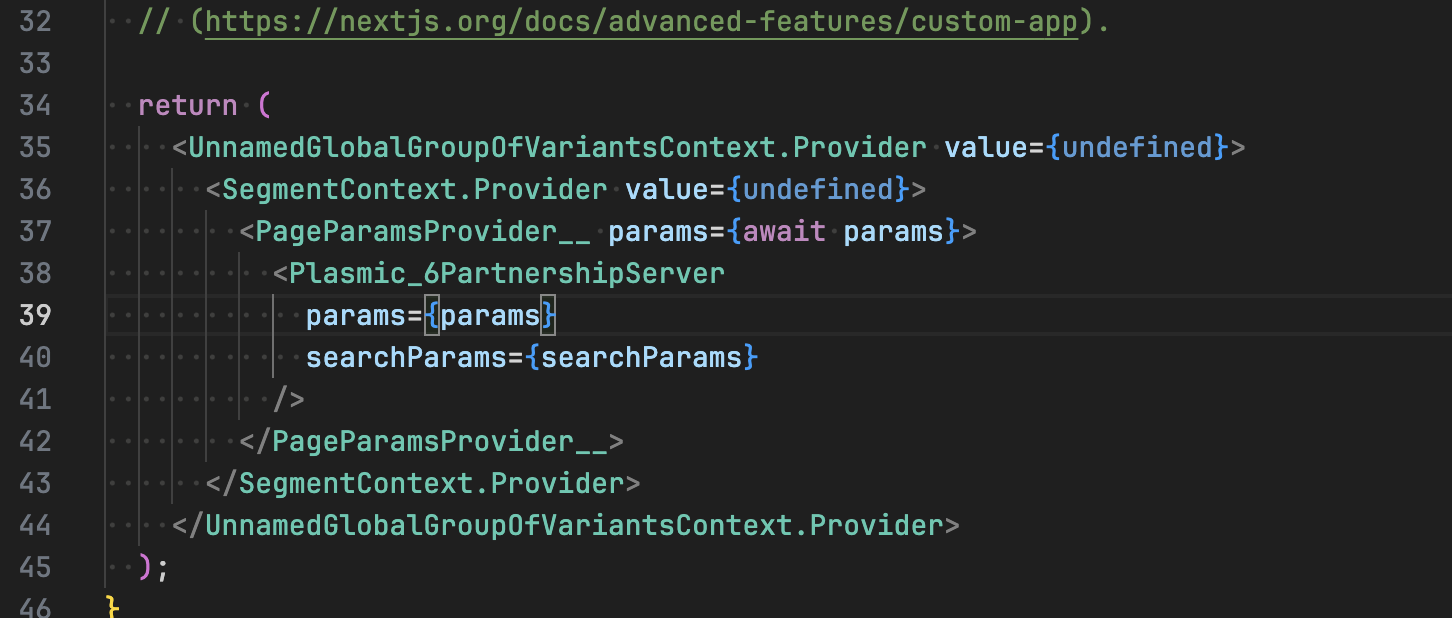
Task: Click the closing SegmentContext.Provider tag on line 43
Action: pos(431,484)
